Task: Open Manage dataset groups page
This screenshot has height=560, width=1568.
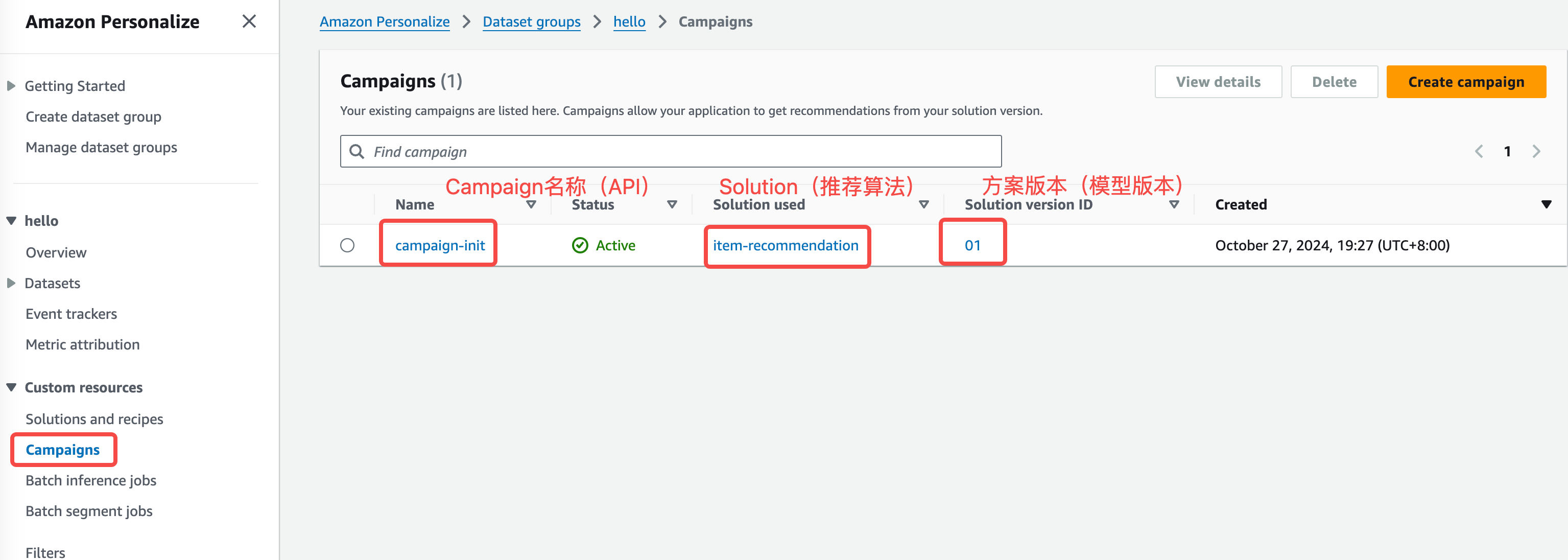Action: pyautogui.click(x=101, y=147)
